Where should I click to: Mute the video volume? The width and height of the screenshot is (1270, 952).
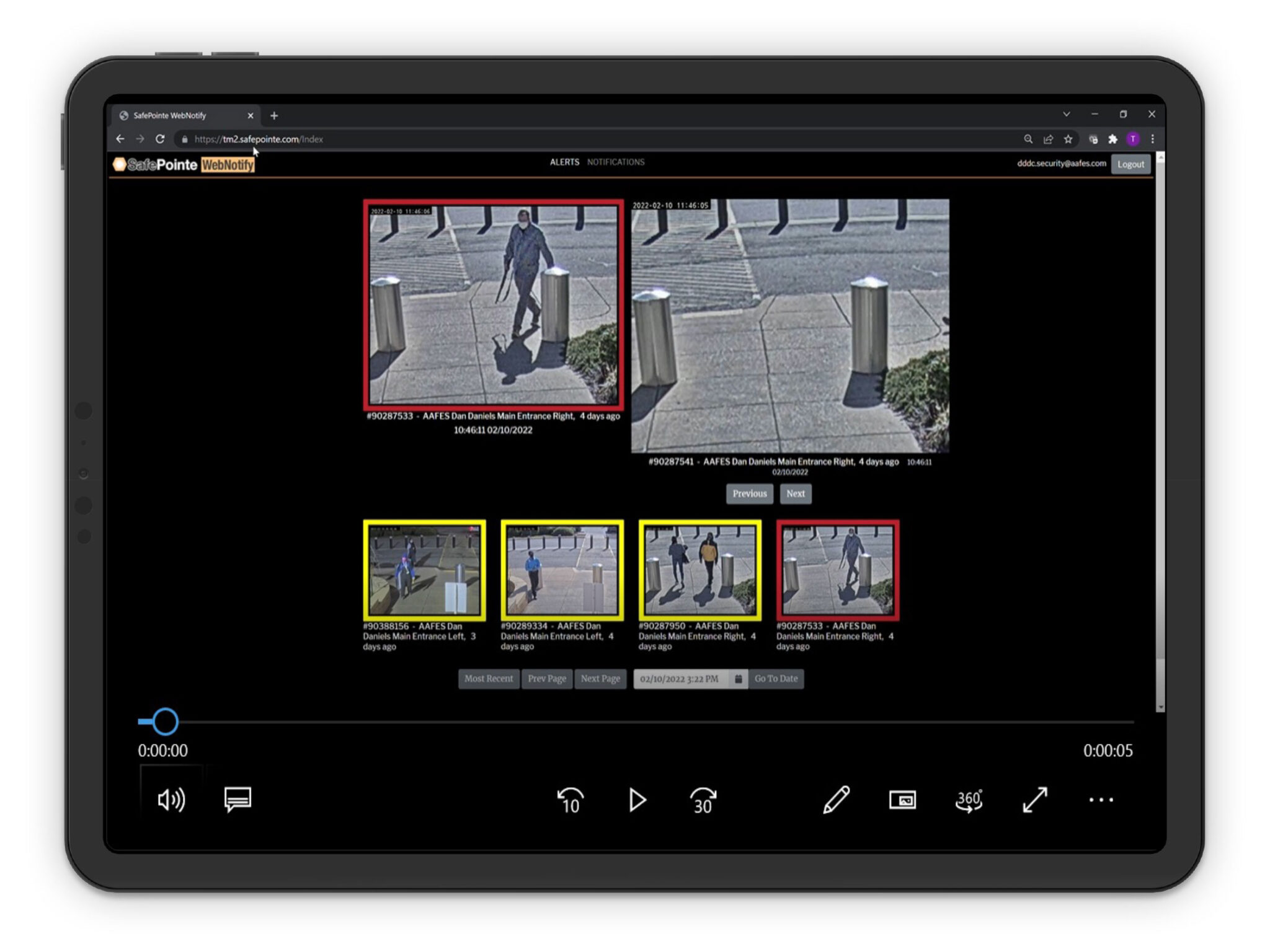pyautogui.click(x=171, y=800)
